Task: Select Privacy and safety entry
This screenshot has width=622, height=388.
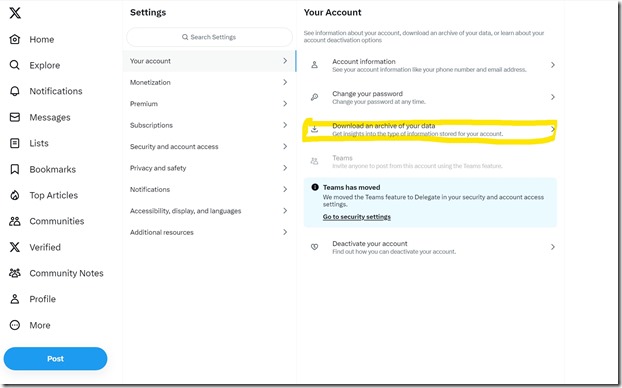Action: (x=209, y=168)
